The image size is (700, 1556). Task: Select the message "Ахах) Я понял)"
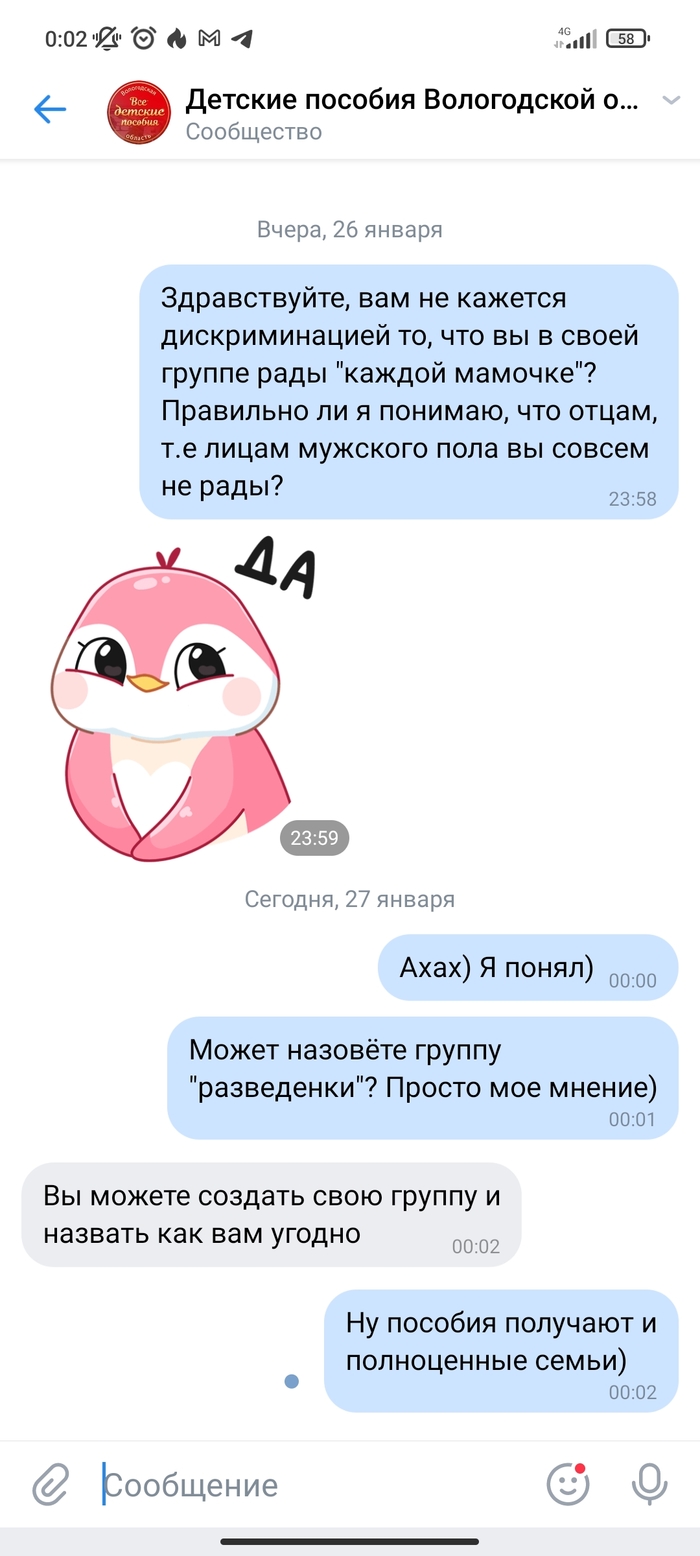[528, 967]
